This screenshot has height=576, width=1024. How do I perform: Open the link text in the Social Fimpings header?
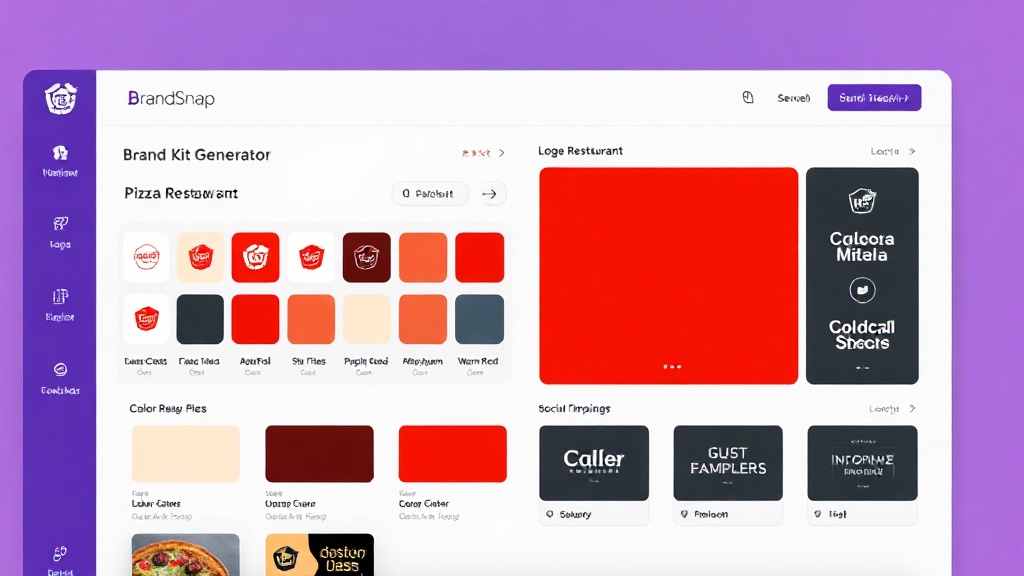[884, 408]
